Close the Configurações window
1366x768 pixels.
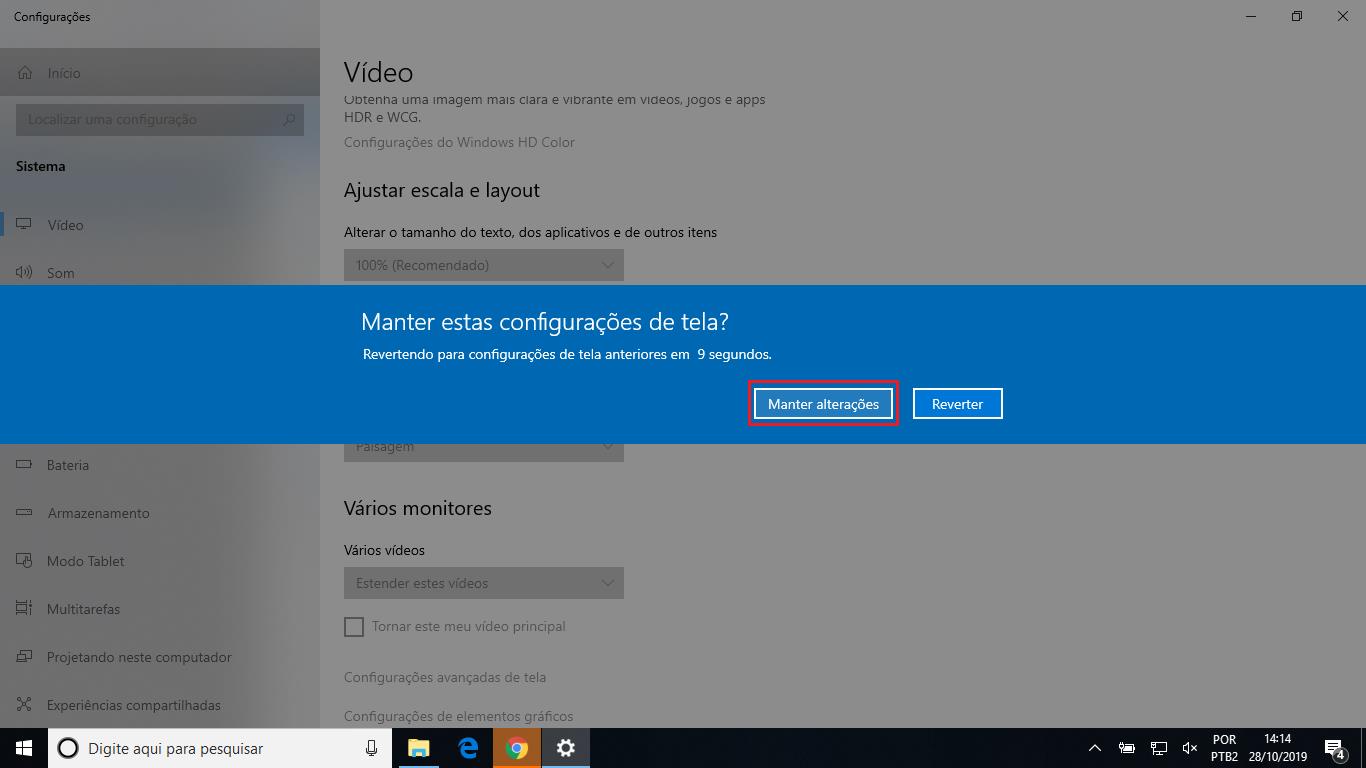tap(1343, 16)
